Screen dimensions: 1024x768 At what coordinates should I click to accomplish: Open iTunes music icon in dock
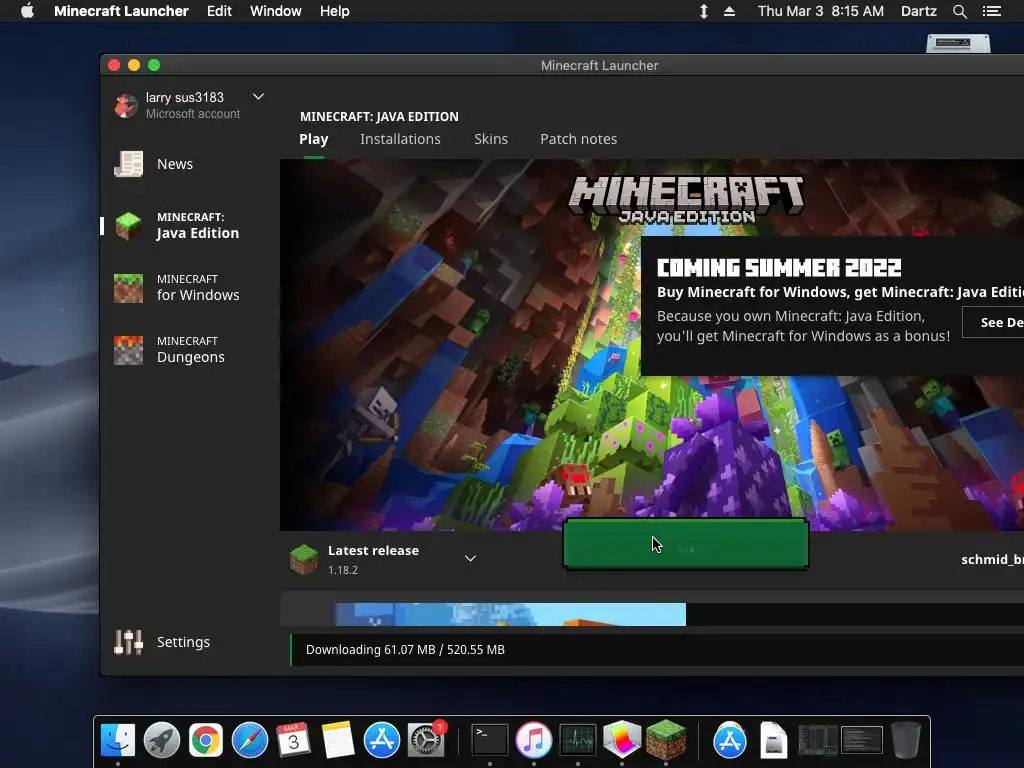(534, 740)
